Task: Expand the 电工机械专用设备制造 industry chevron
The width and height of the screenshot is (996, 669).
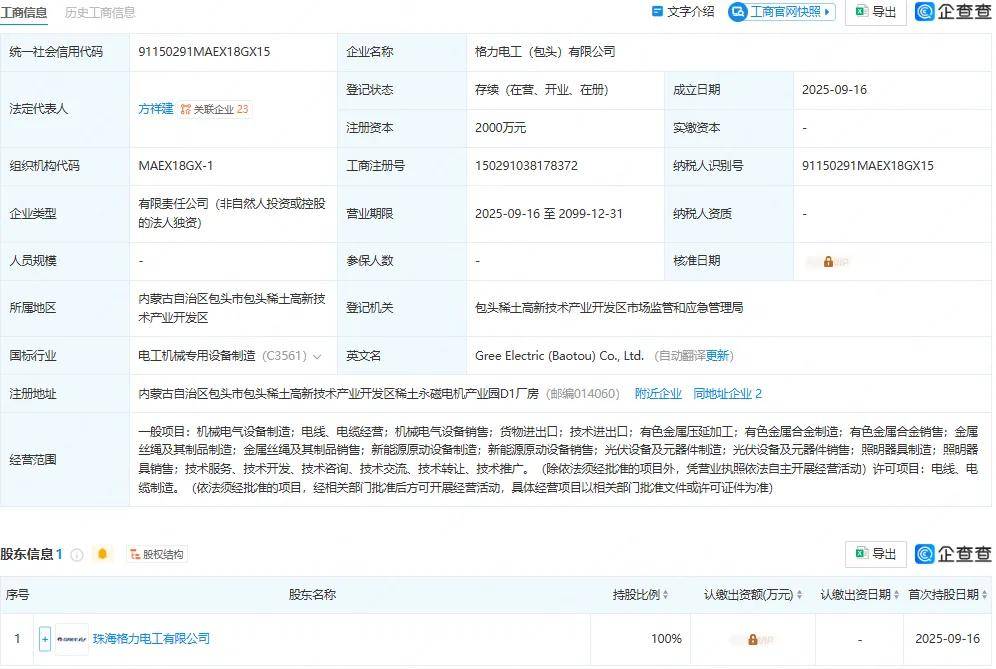Action: coord(317,356)
